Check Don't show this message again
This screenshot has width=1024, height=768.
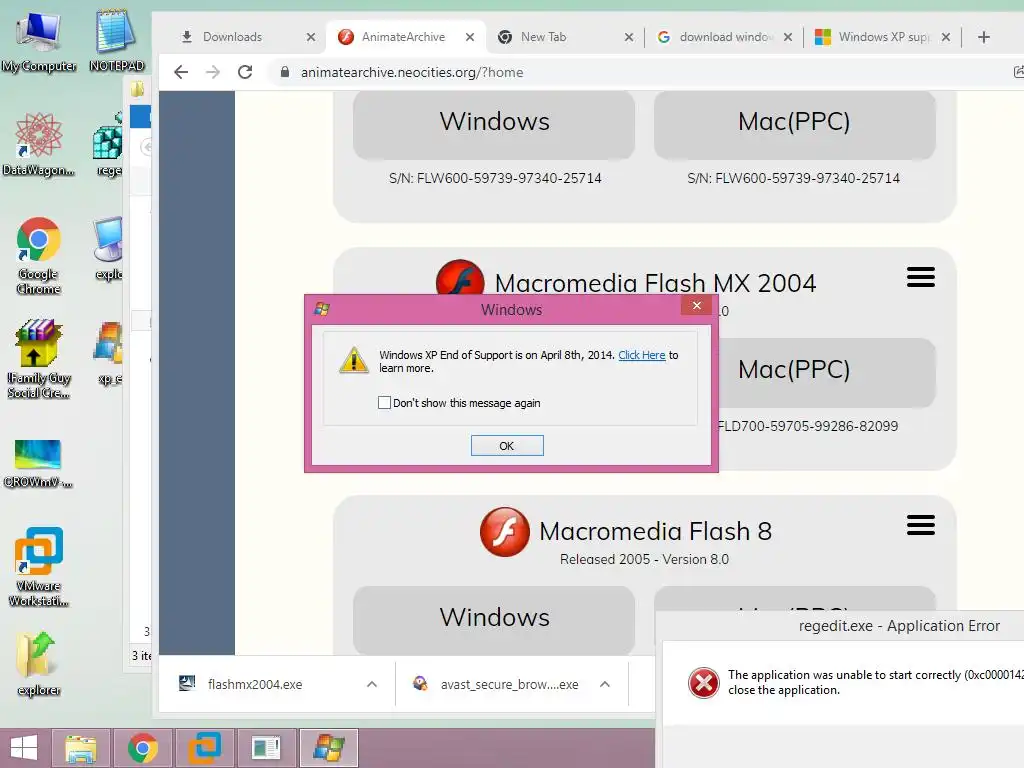coord(385,403)
